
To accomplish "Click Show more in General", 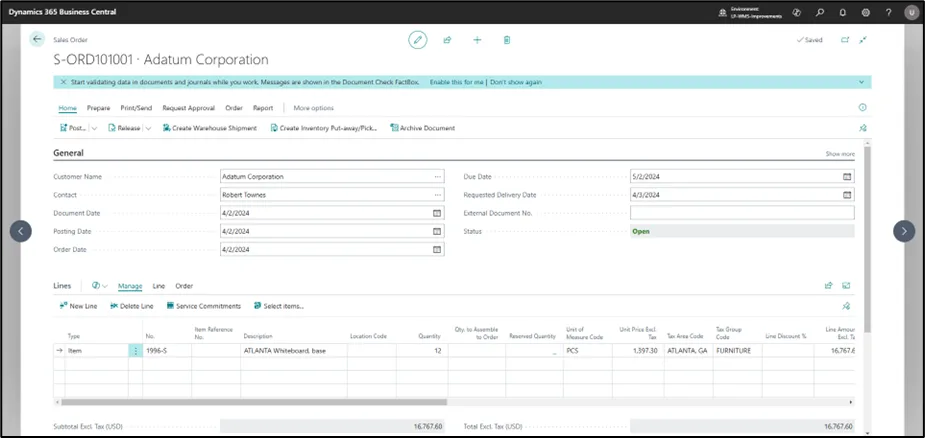I will click(839, 153).
